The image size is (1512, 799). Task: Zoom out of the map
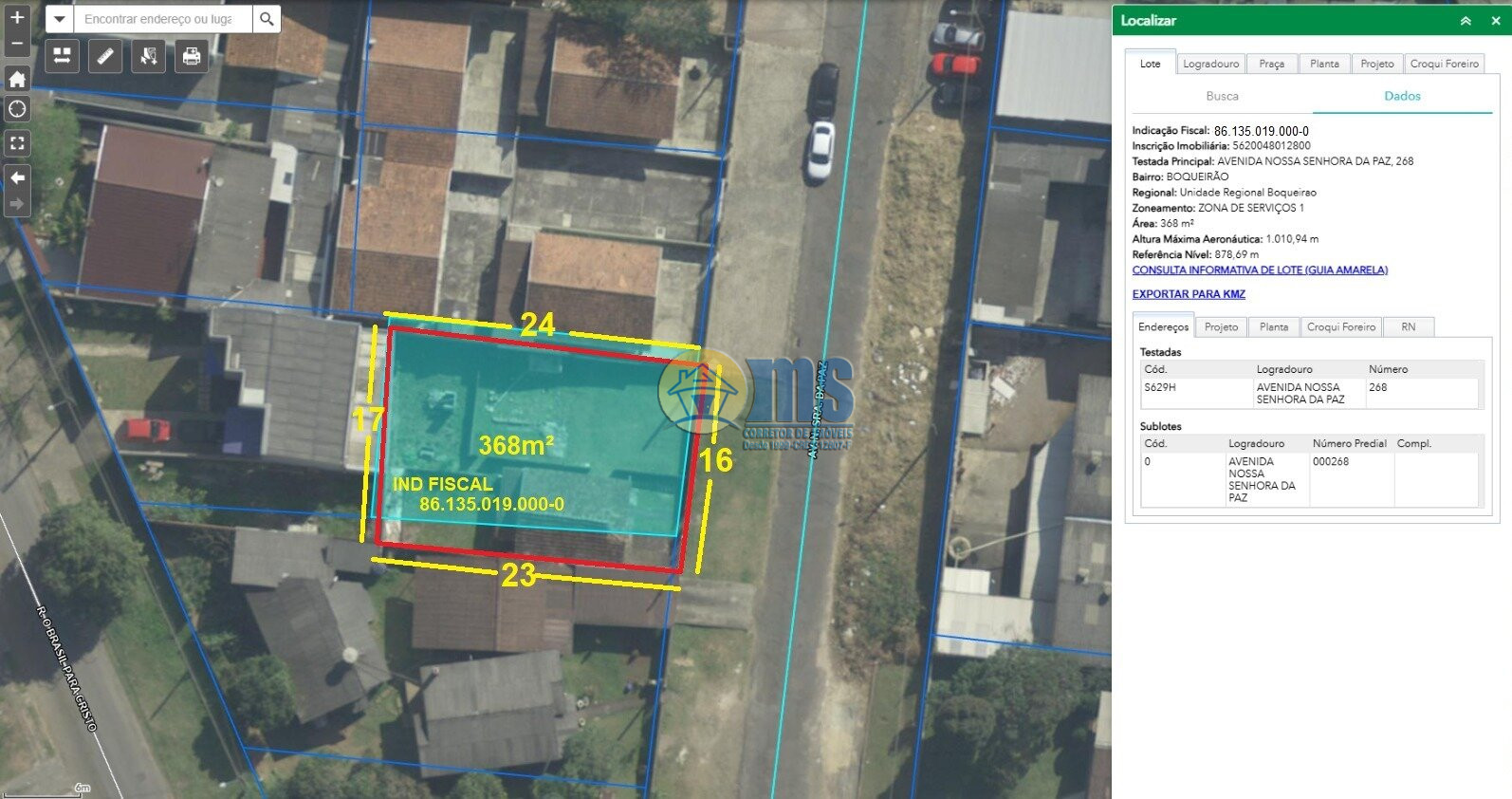(17, 43)
